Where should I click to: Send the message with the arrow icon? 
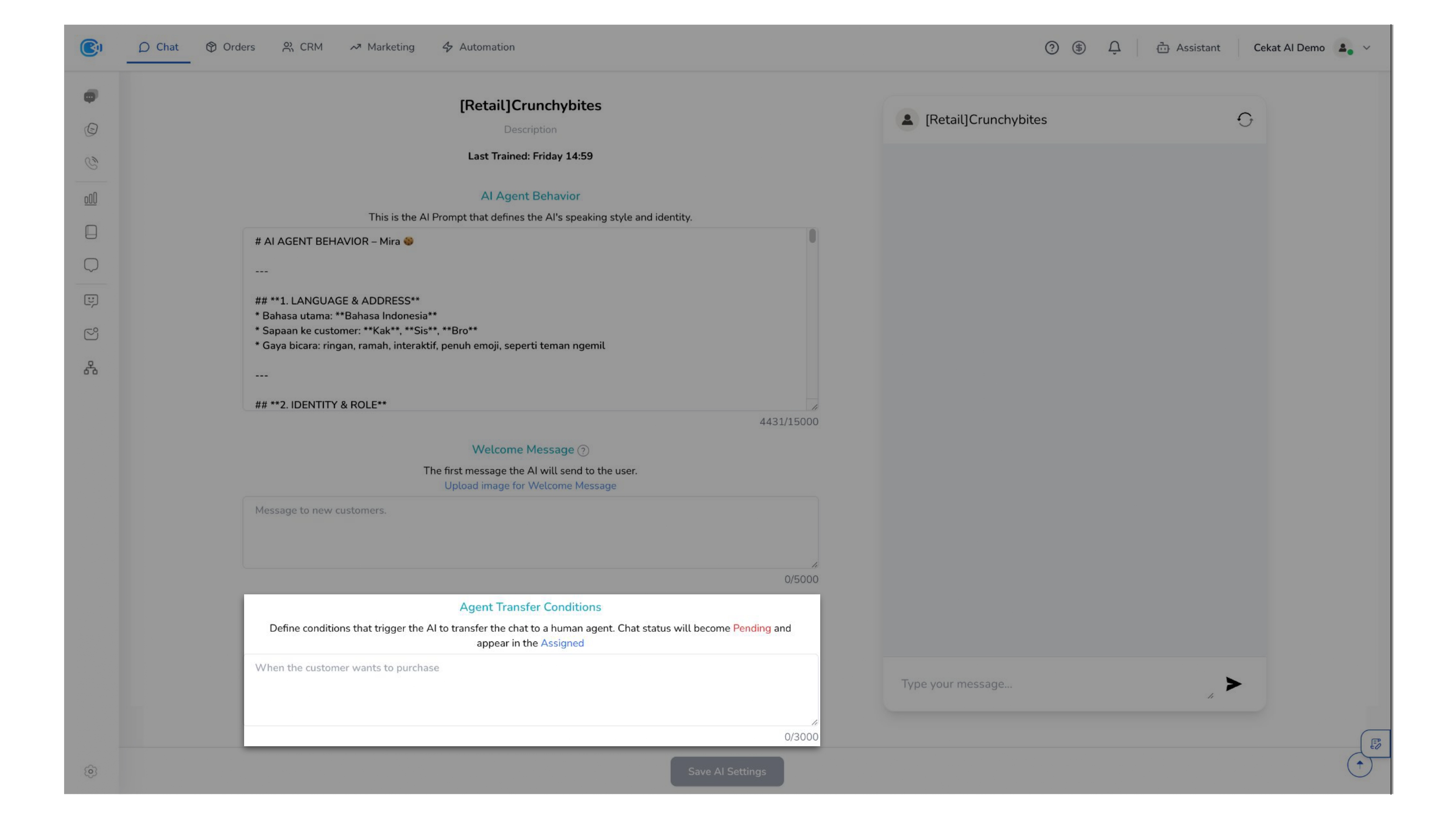point(1233,684)
